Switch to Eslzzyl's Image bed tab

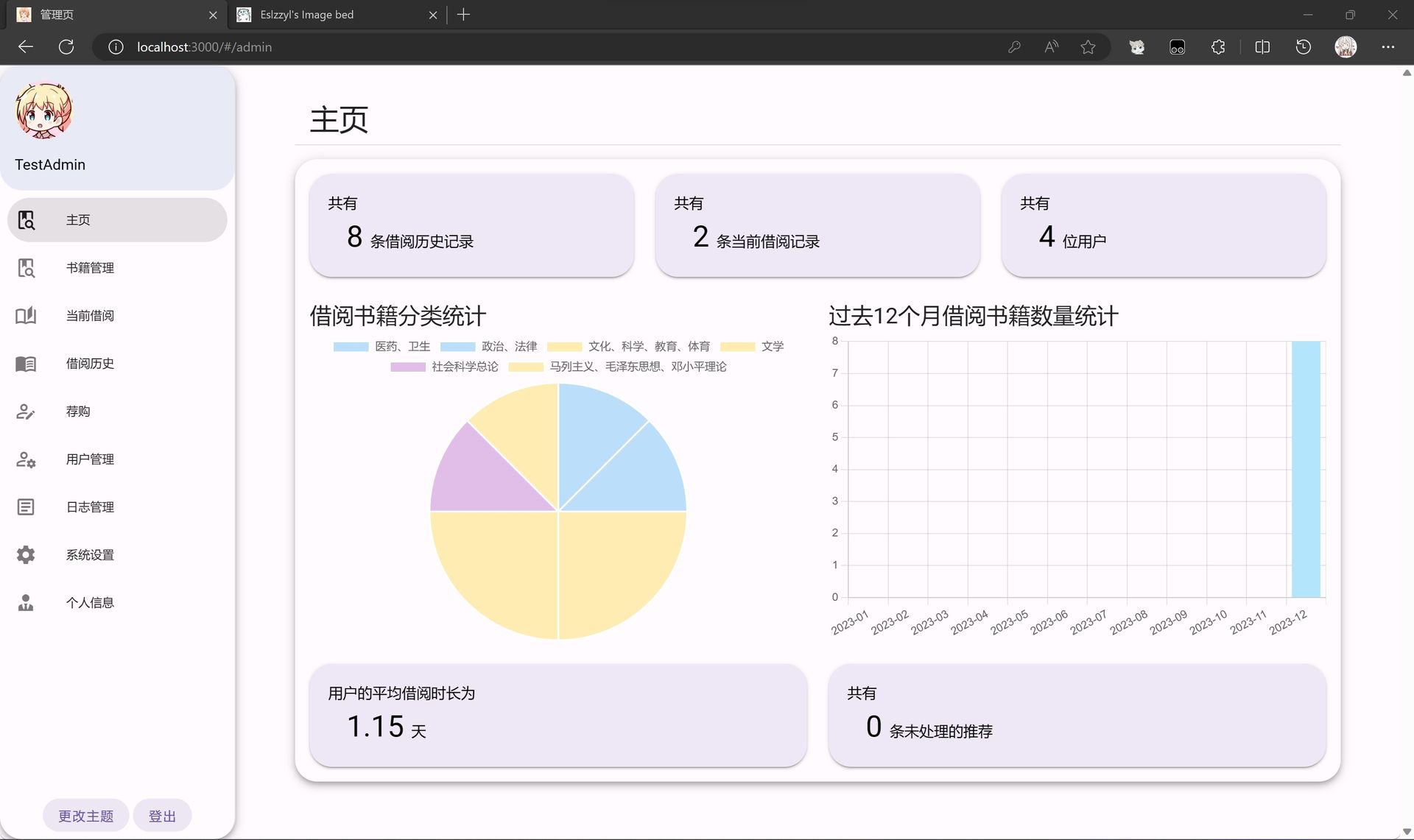pyautogui.click(x=337, y=15)
